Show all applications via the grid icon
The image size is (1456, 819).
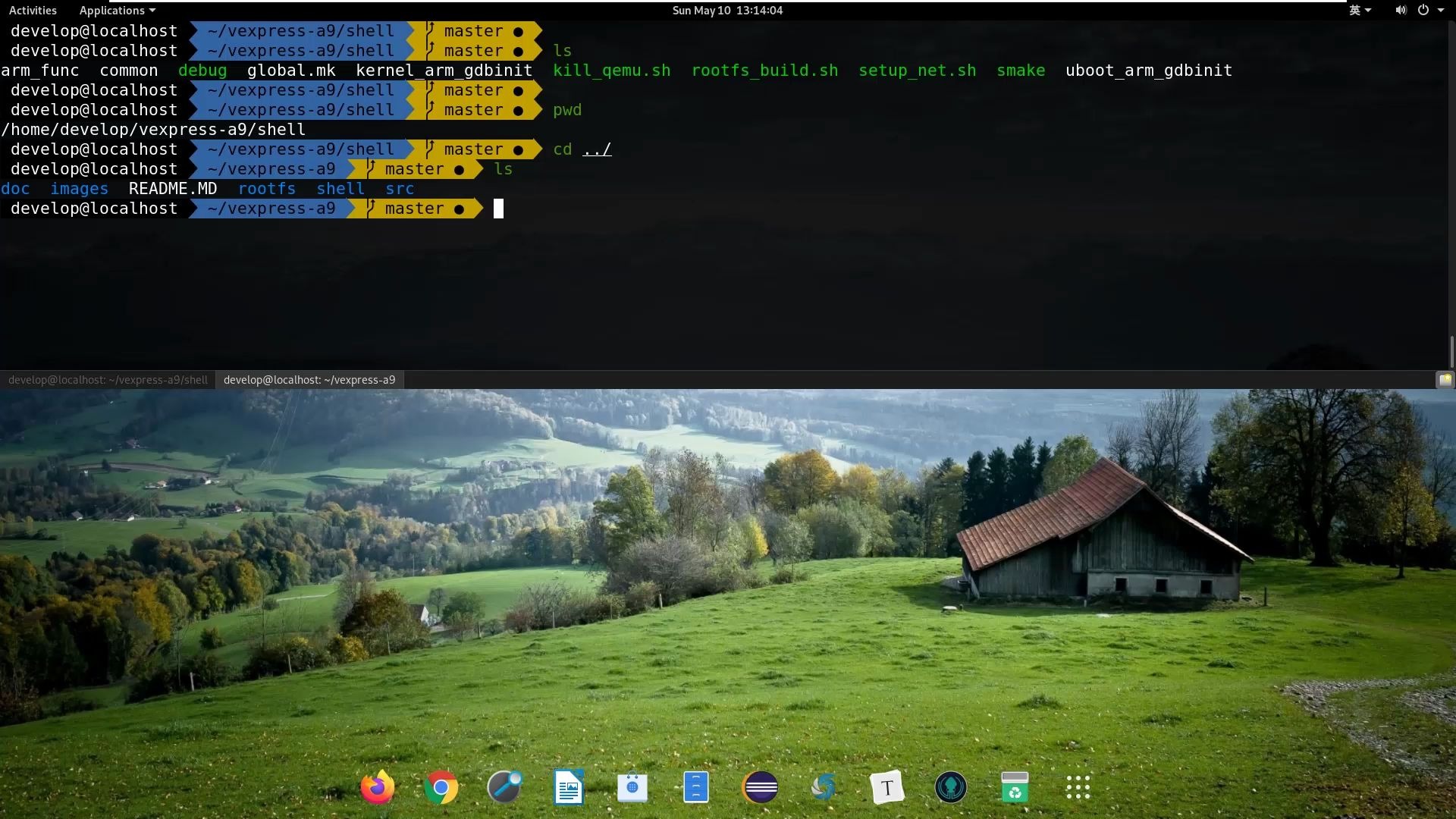click(x=1078, y=786)
